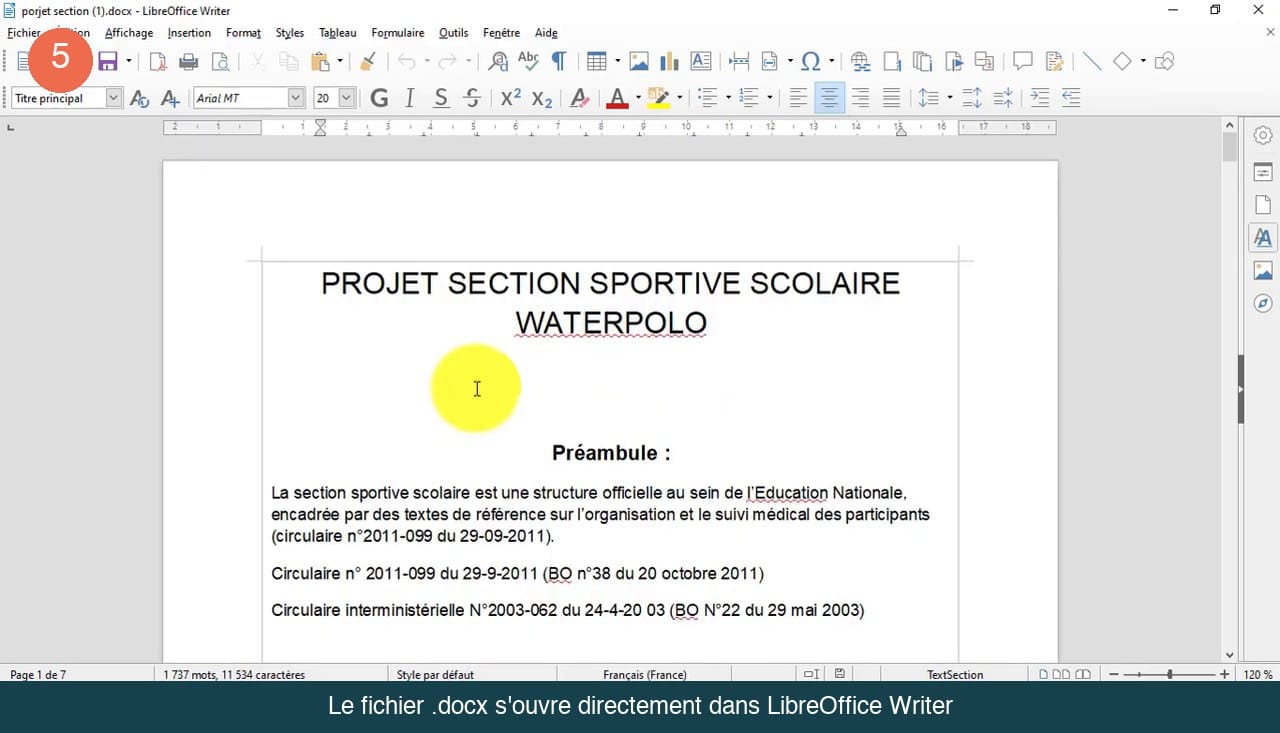Image resolution: width=1280 pixels, height=733 pixels.
Task: Toggle strikethrough formatting
Action: click(x=472, y=98)
